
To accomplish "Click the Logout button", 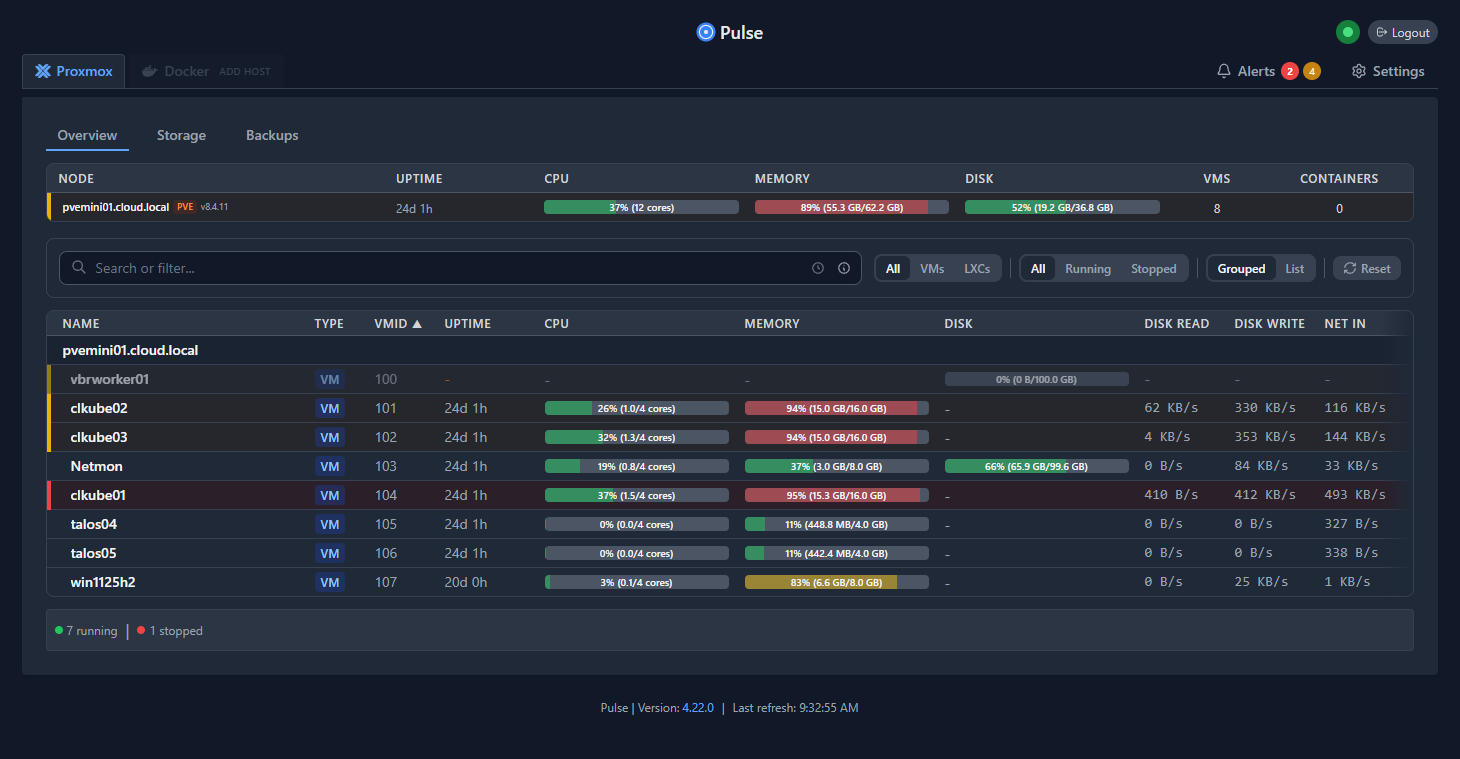I will coord(1402,32).
